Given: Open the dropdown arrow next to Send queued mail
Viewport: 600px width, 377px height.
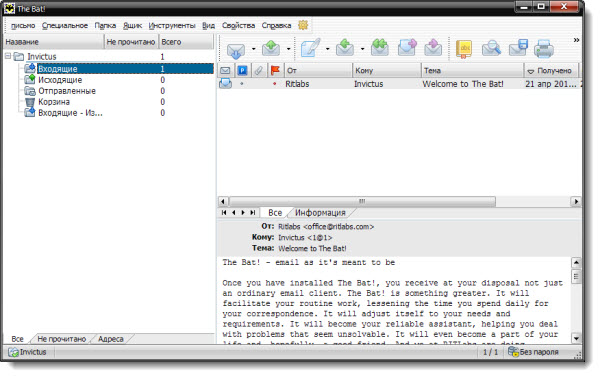Looking at the screenshot, I should coord(289,49).
